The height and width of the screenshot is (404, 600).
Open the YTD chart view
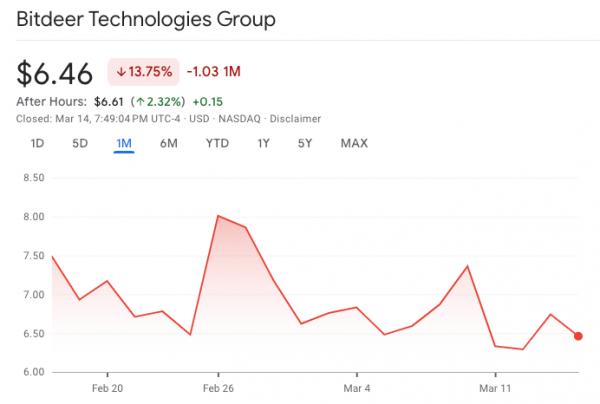(x=217, y=143)
